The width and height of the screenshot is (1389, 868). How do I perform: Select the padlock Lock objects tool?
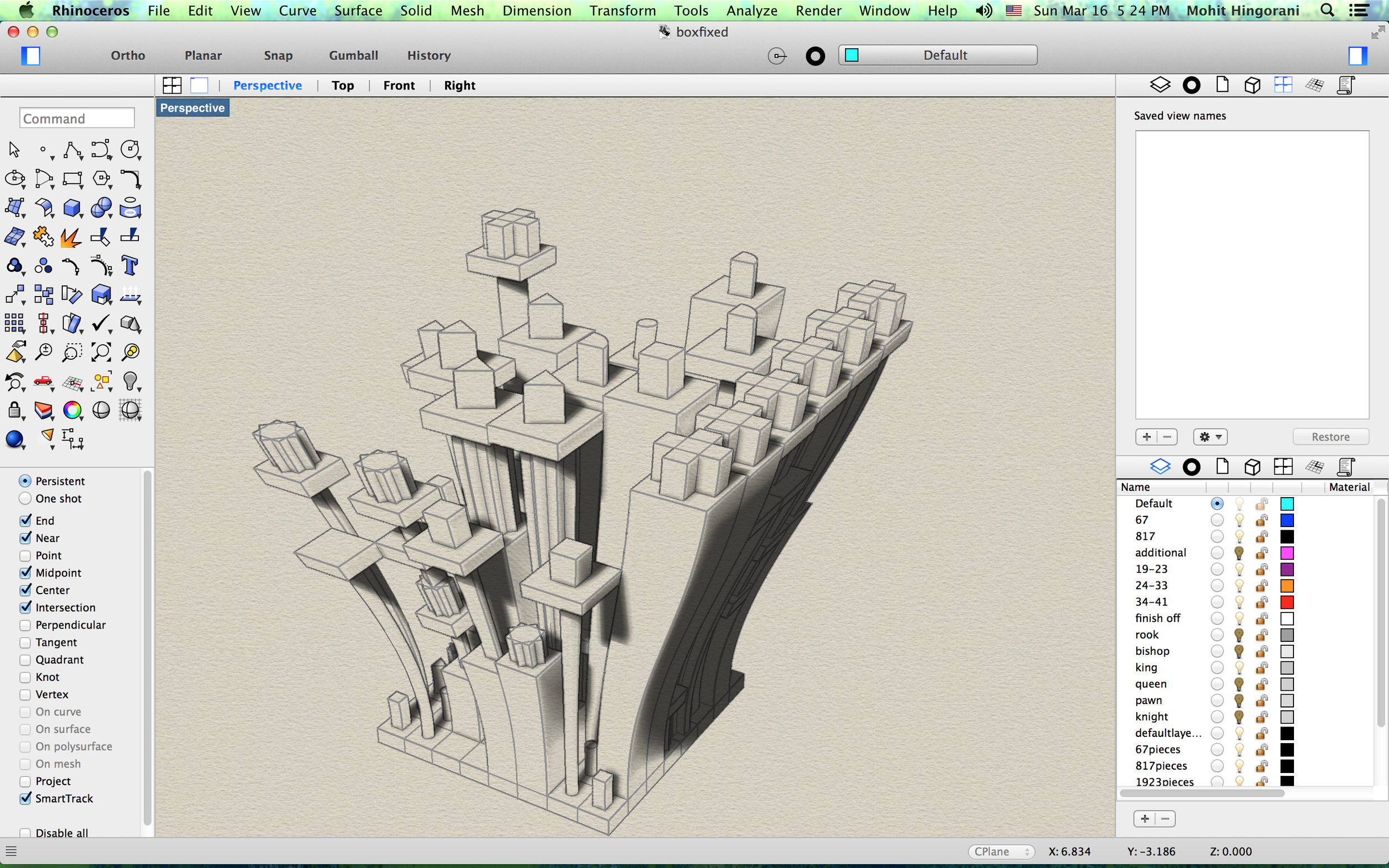tap(14, 410)
